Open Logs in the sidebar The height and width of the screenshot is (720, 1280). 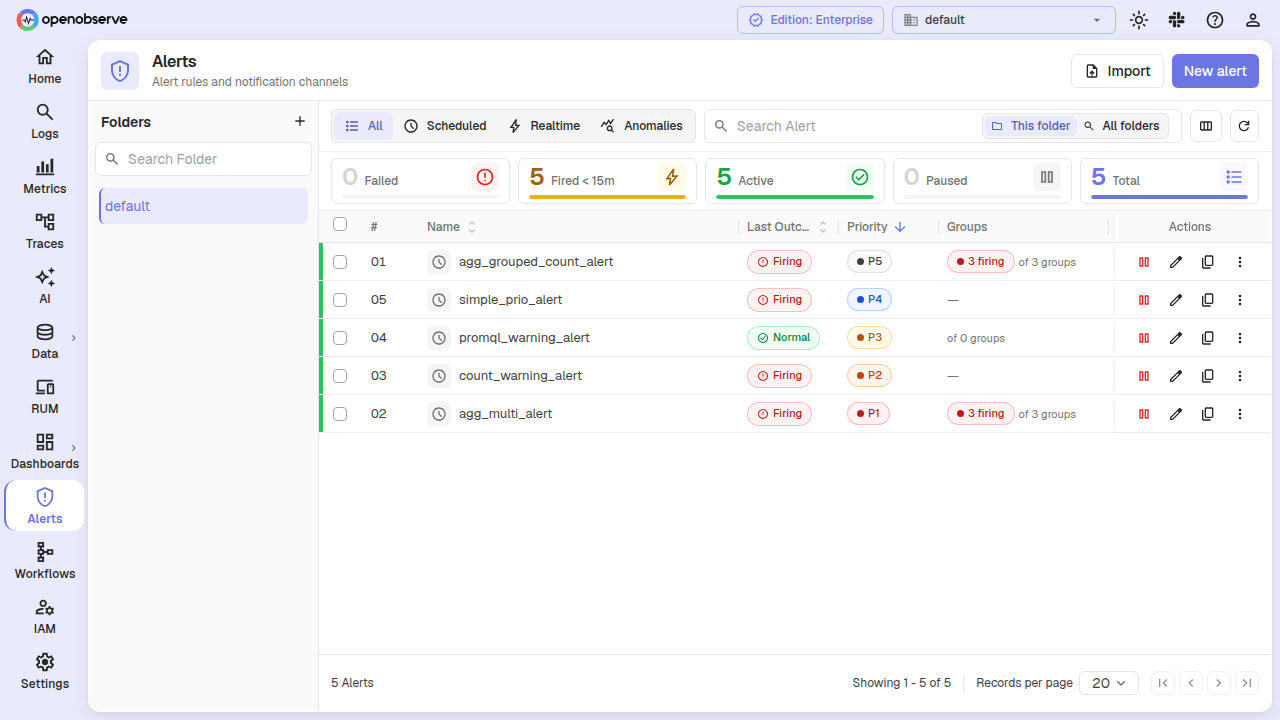(x=44, y=122)
